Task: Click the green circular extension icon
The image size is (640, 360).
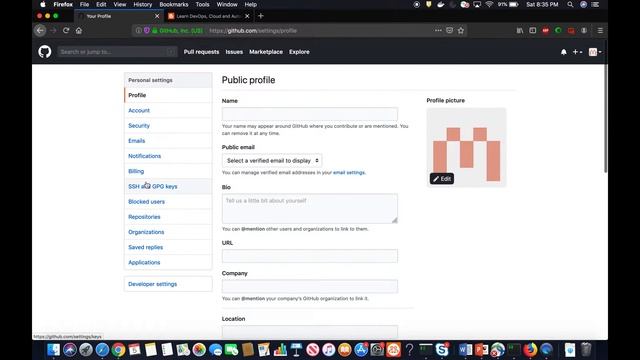Action: pyautogui.click(x=558, y=31)
